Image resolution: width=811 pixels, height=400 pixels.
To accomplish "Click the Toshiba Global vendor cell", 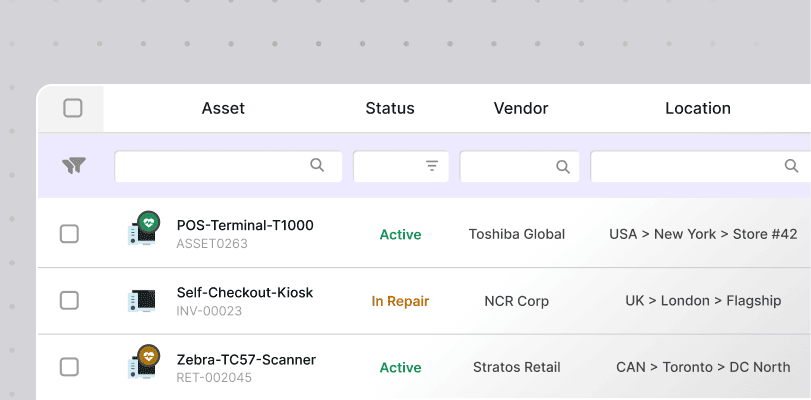I will point(517,234).
